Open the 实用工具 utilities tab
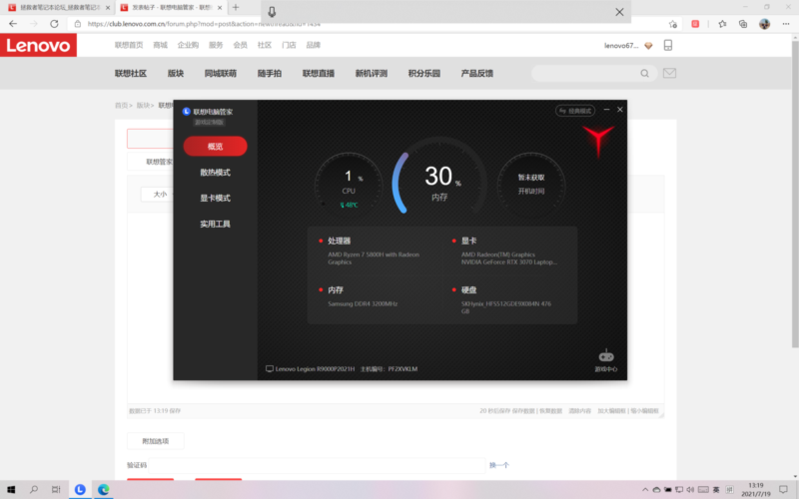 (215, 224)
